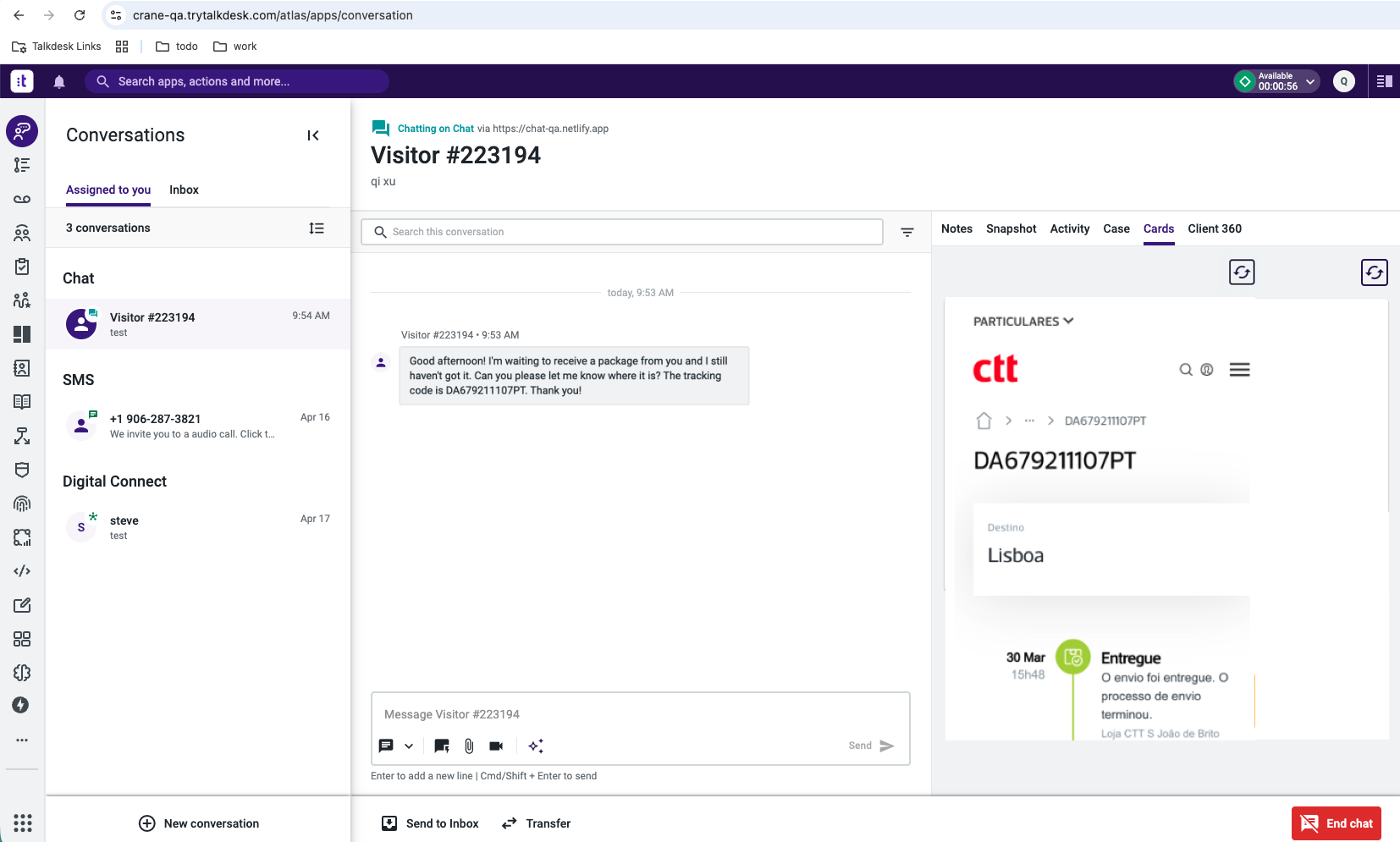Click the Transfer button at the bottom
This screenshot has height=842, width=1400.
pyautogui.click(x=535, y=823)
